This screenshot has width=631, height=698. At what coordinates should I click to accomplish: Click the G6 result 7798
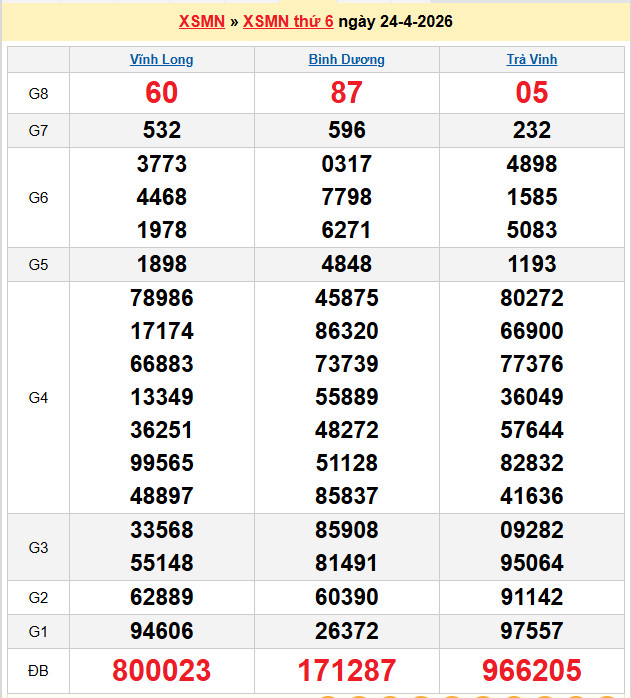pyautogui.click(x=346, y=197)
